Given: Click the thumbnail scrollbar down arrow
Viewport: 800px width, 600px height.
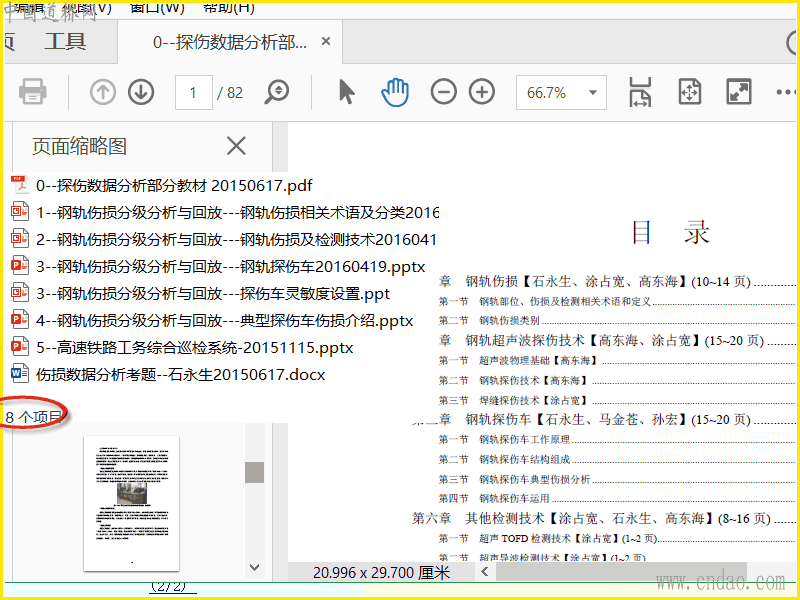Looking at the screenshot, I should click(x=254, y=567).
